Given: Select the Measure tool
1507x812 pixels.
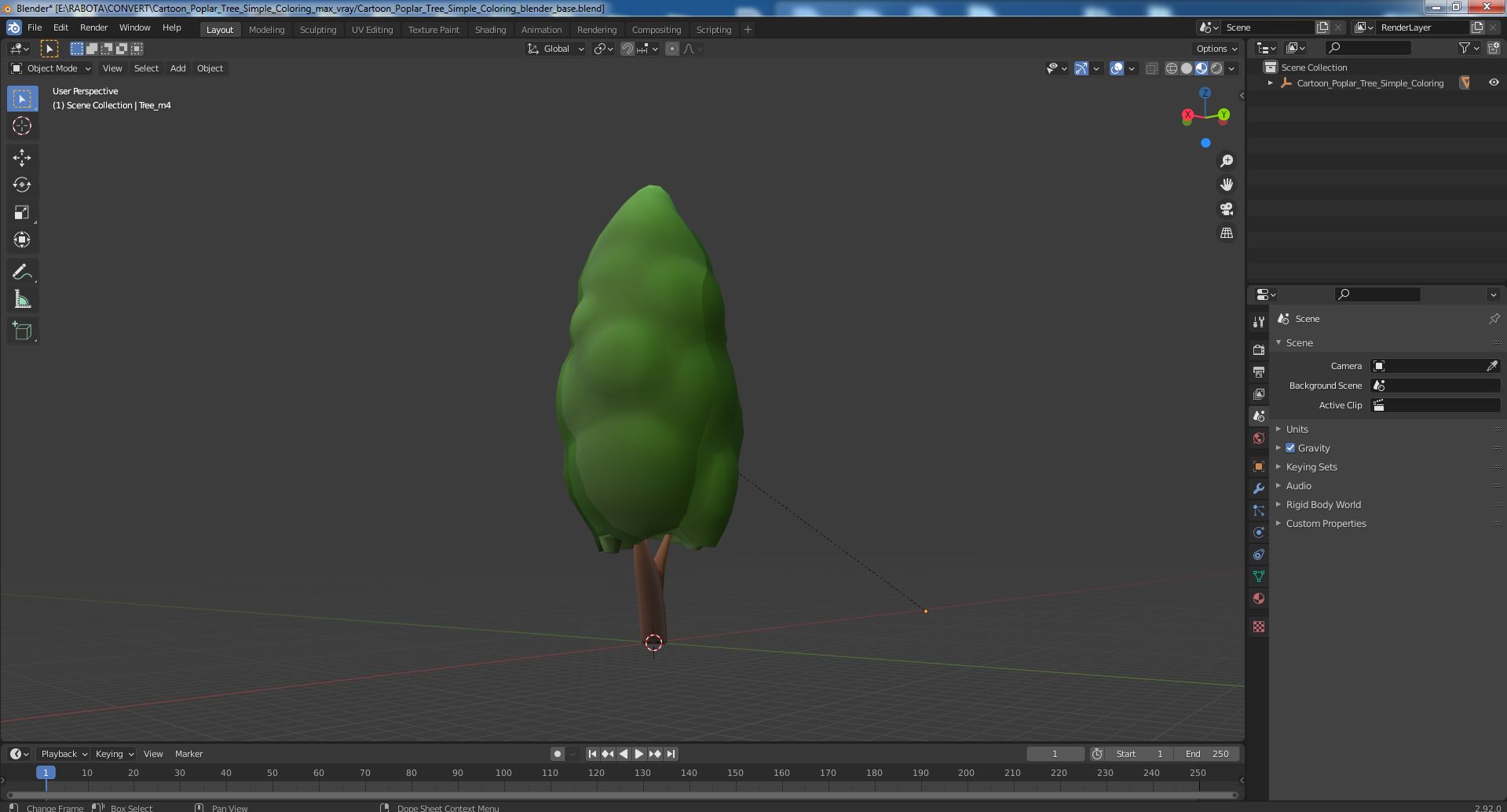Looking at the screenshot, I should (22, 299).
